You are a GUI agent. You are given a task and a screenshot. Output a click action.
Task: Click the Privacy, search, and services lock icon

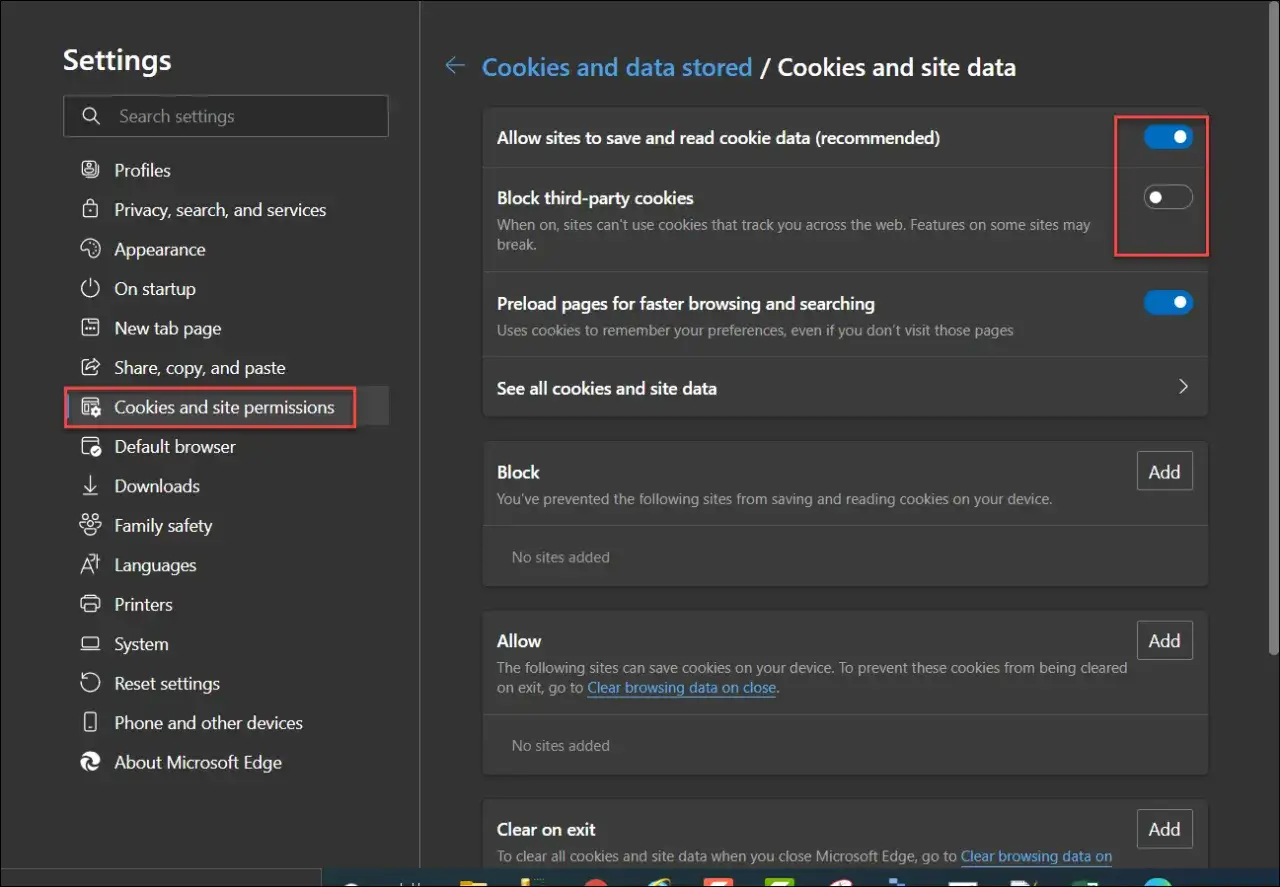(90, 210)
